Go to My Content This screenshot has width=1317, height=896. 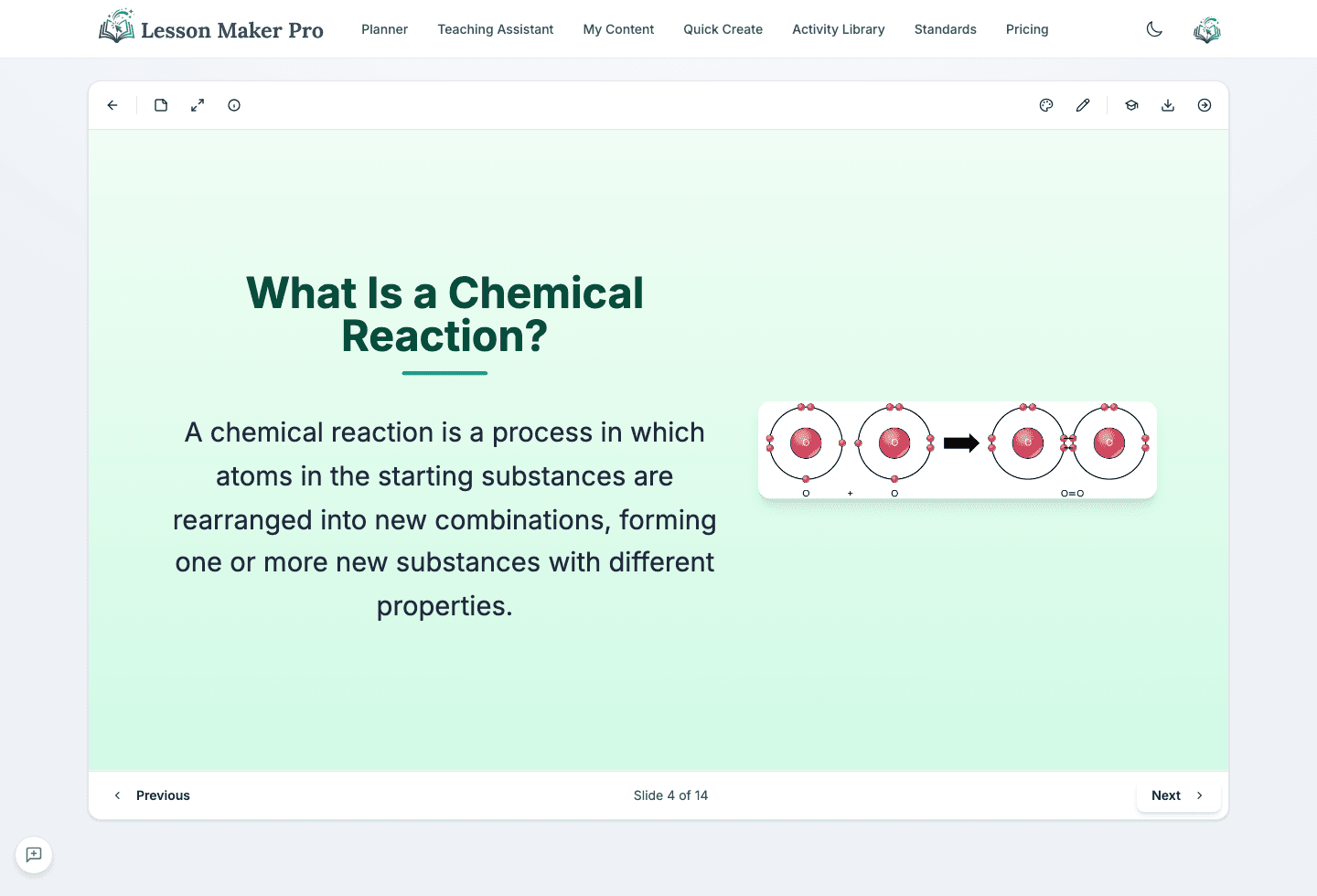point(618,29)
